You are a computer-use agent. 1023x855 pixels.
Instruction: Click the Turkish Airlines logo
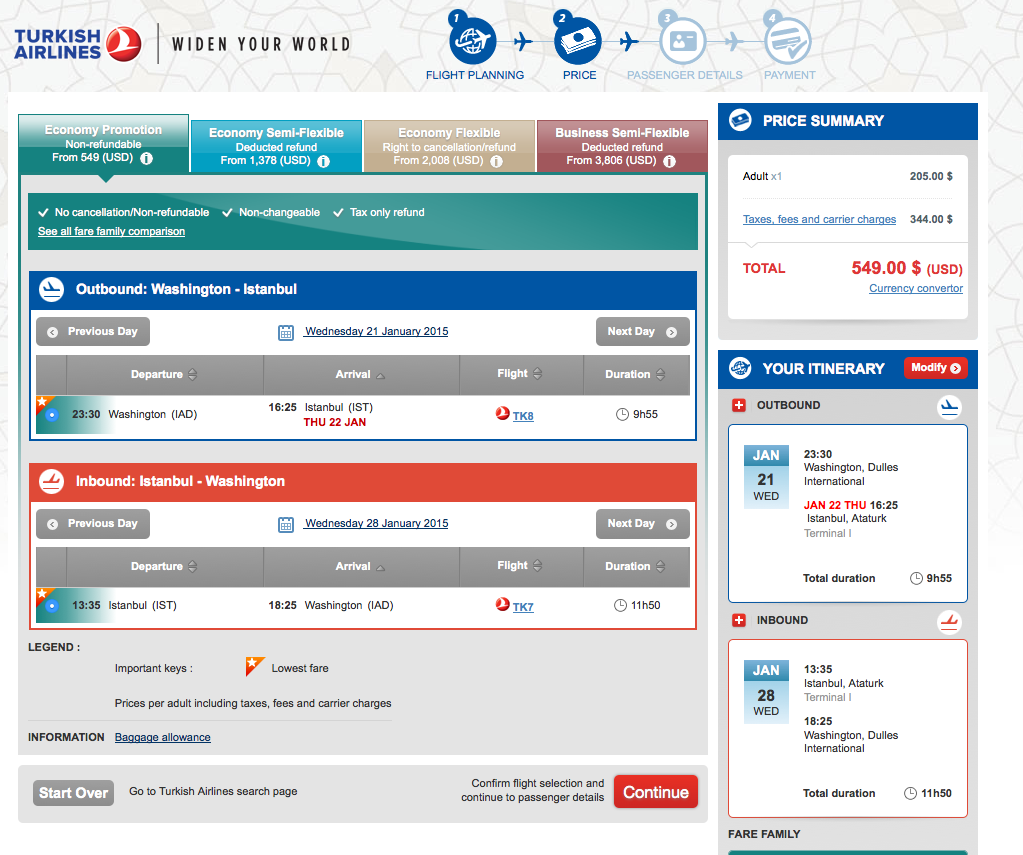(x=78, y=44)
